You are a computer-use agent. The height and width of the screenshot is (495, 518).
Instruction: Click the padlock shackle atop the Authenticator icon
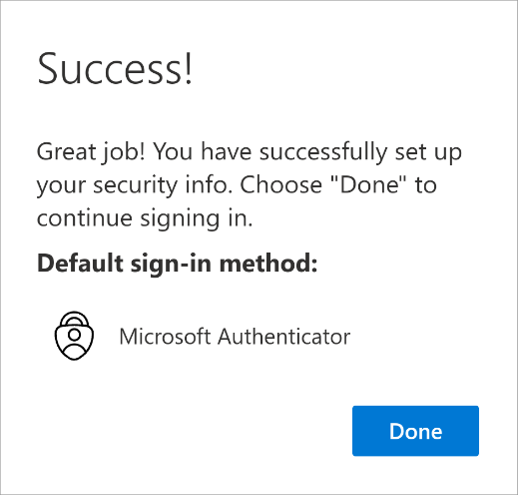74,319
